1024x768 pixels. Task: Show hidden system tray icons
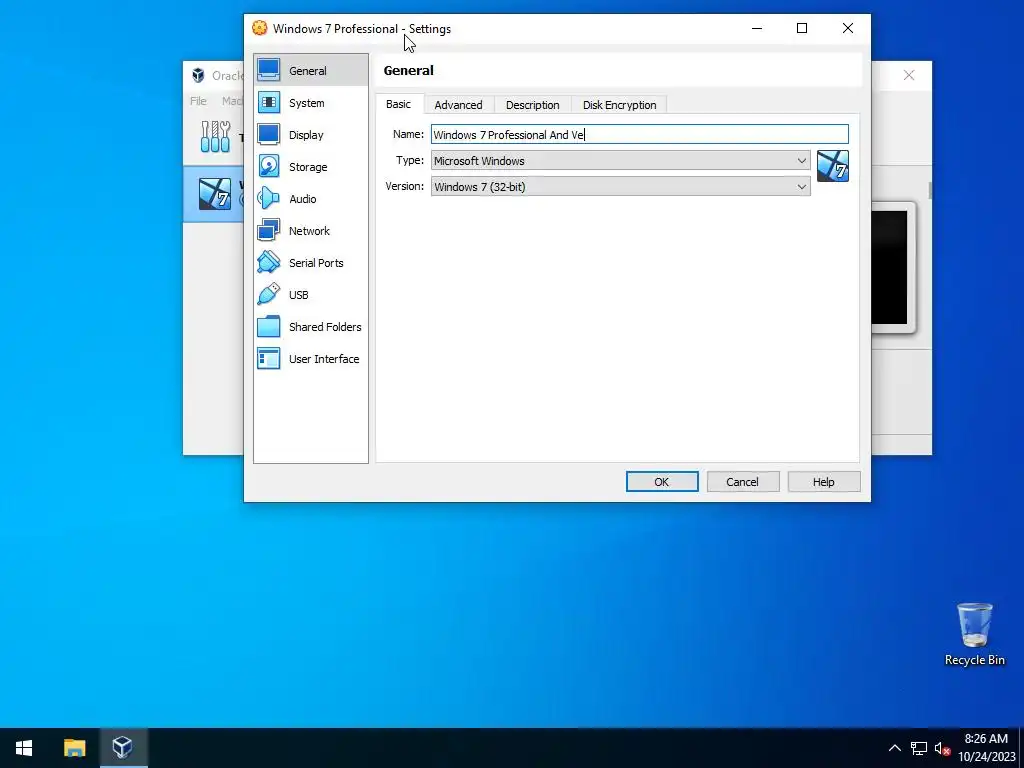tap(895, 748)
